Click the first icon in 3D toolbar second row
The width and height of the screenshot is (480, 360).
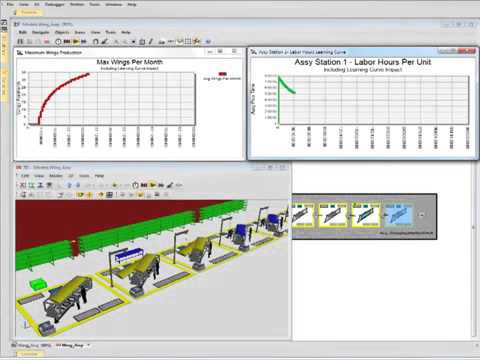pyautogui.click(x=23, y=195)
